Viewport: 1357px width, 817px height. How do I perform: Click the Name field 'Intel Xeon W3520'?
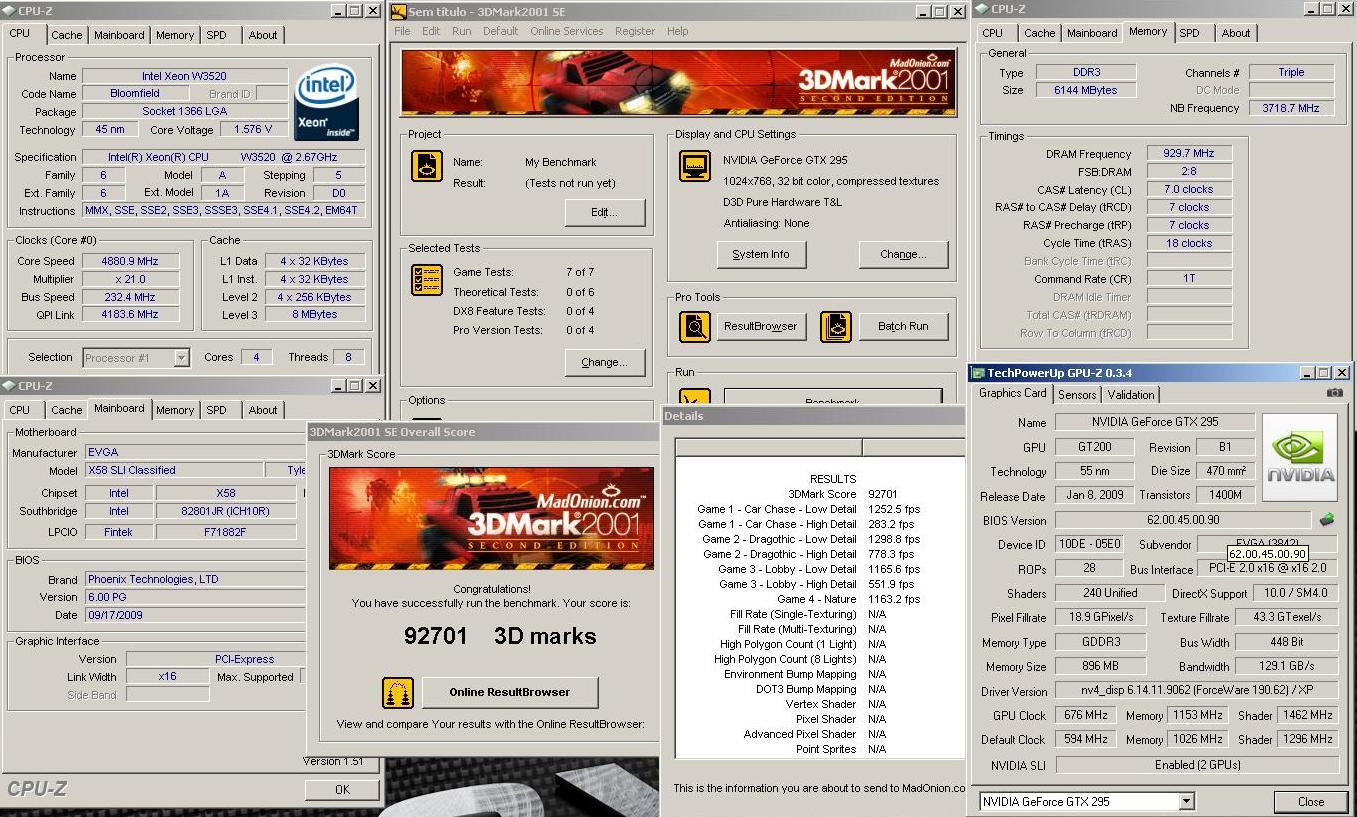tap(185, 76)
